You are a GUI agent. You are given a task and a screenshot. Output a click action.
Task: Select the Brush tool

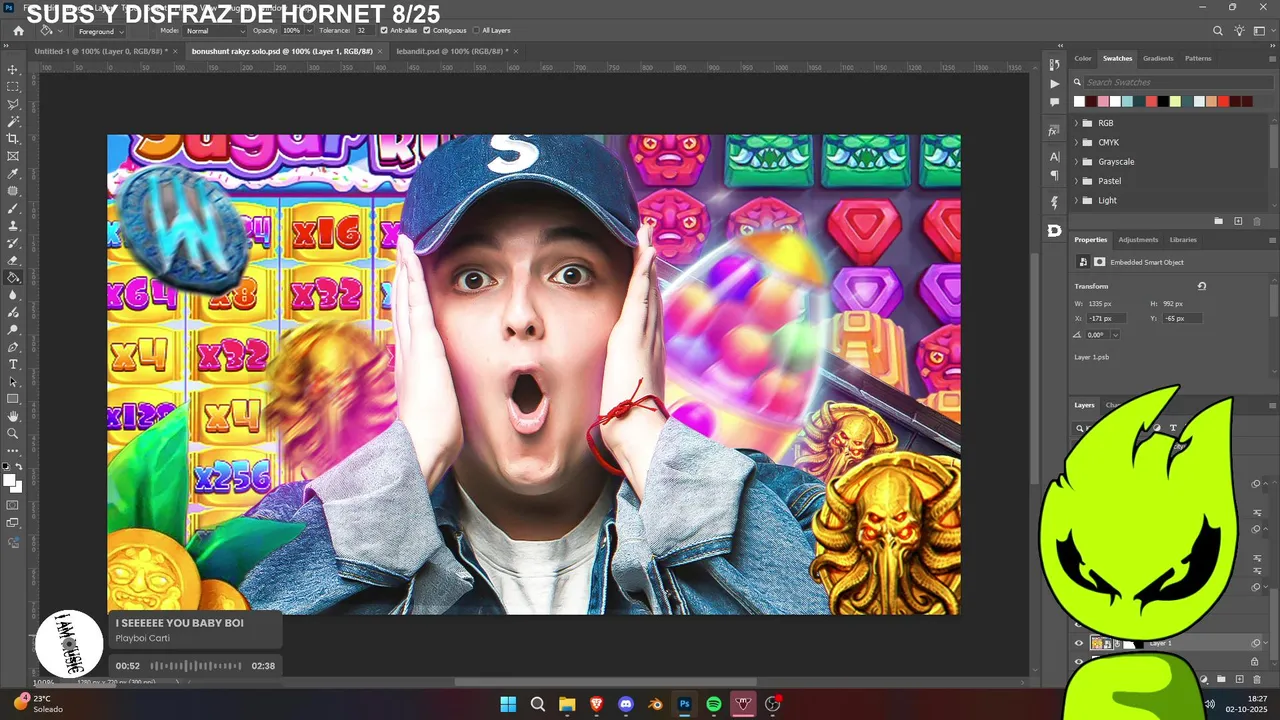13,208
